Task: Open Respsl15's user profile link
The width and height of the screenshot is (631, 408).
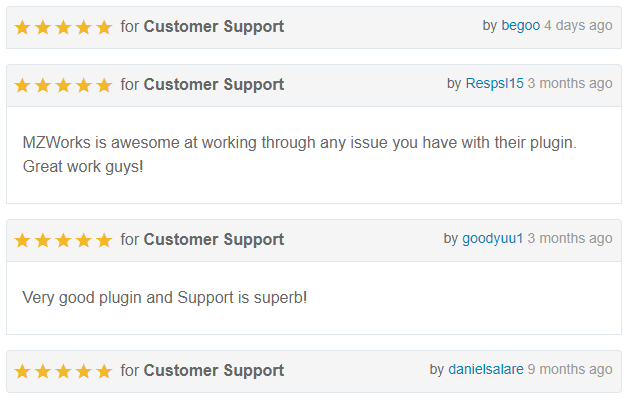Action: [x=494, y=83]
